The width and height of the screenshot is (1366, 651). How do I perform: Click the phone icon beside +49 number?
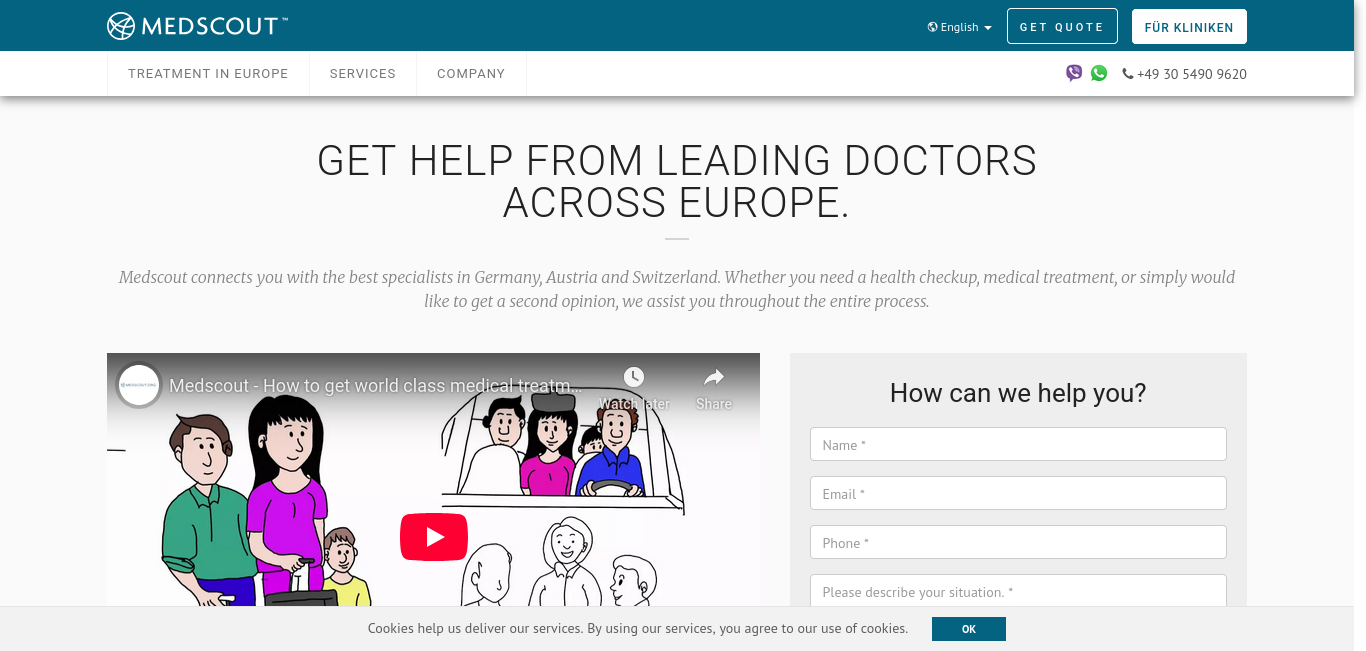tap(1128, 74)
